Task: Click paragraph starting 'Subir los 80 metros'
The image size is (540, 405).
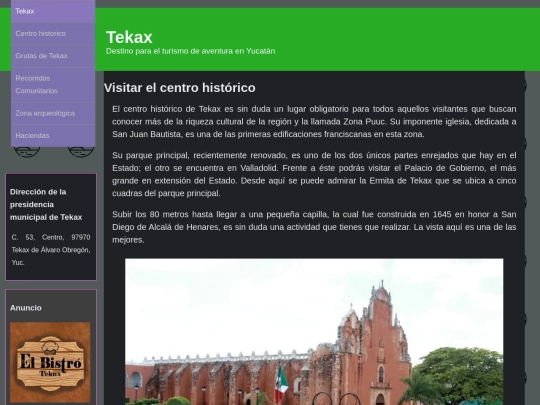Action: [314, 227]
